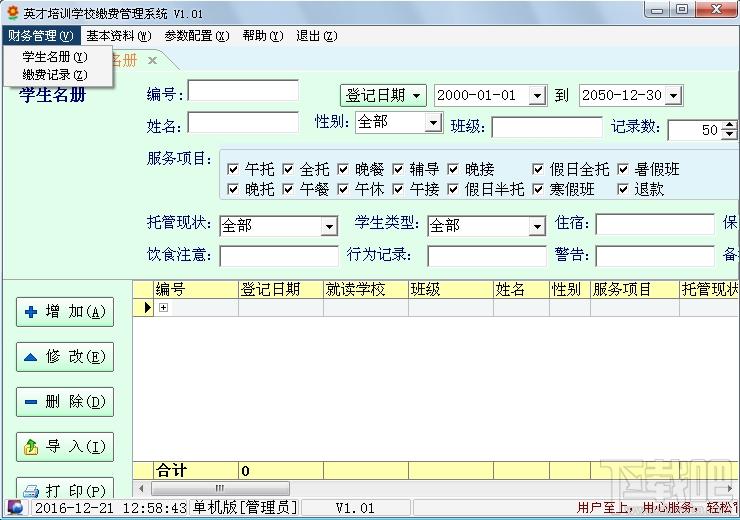
Task: Click the row indicator arrow in grid
Action: tap(147, 308)
